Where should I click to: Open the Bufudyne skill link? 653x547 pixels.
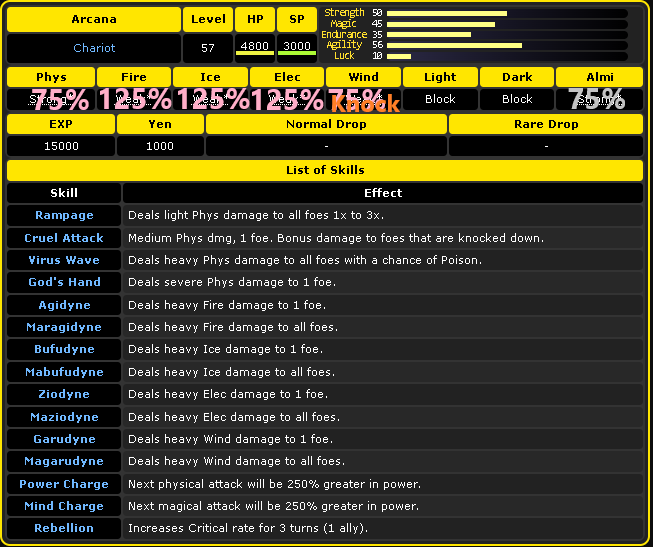click(x=64, y=349)
